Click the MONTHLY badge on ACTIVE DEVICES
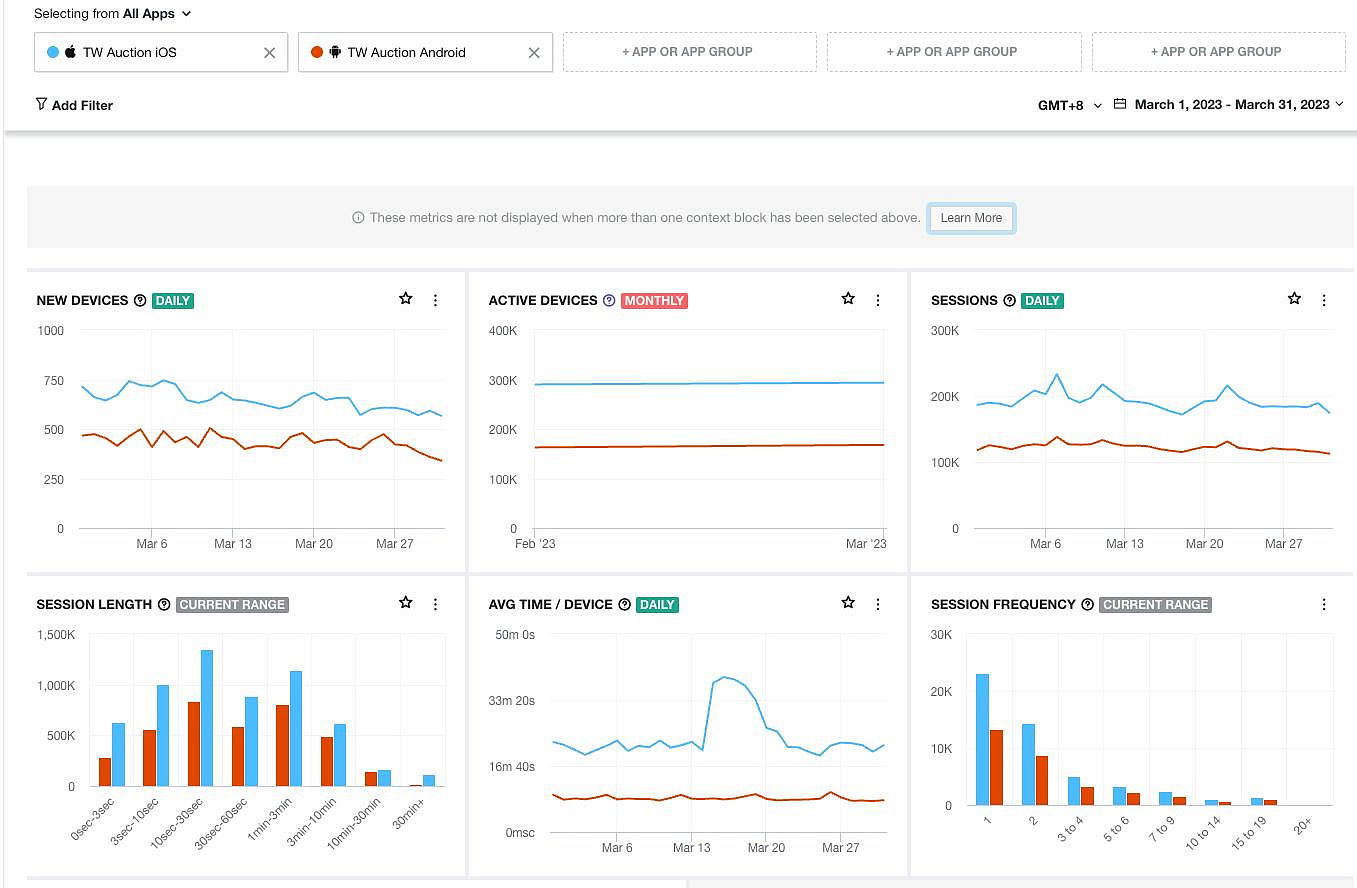This screenshot has width=1357, height=888. (654, 300)
